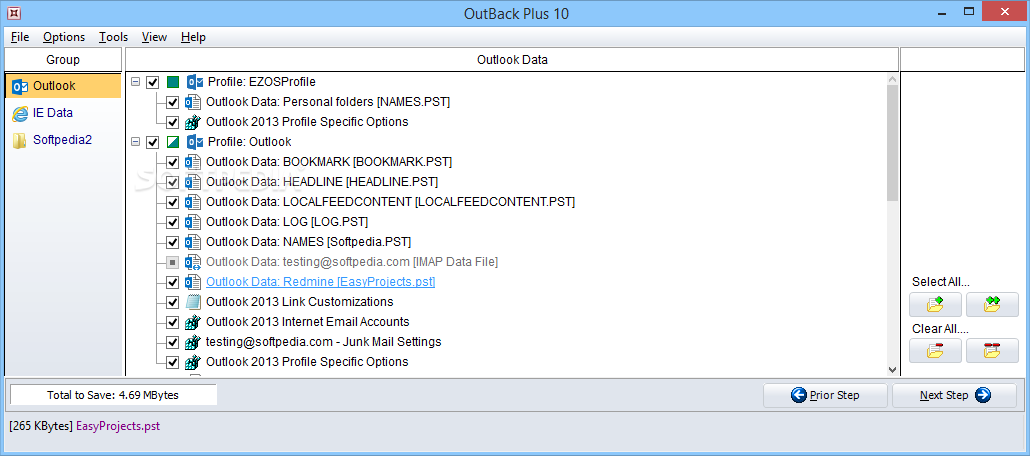This screenshot has width=1030, height=456.
Task: Uncheck BOOKMARK [BOOKMARK.PST] checkbox
Action: (x=173, y=162)
